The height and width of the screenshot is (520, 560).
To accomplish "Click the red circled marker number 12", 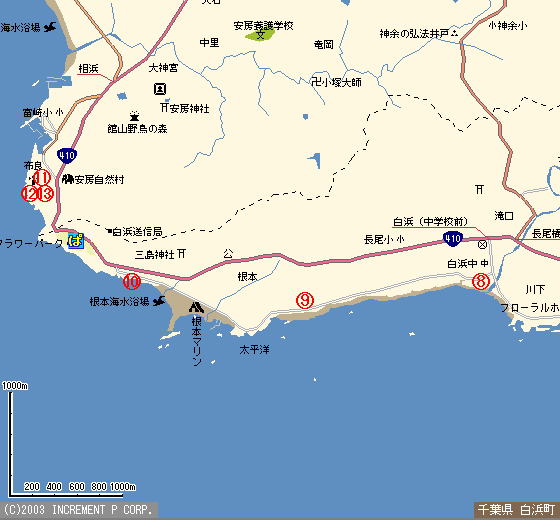I will coord(29,194).
